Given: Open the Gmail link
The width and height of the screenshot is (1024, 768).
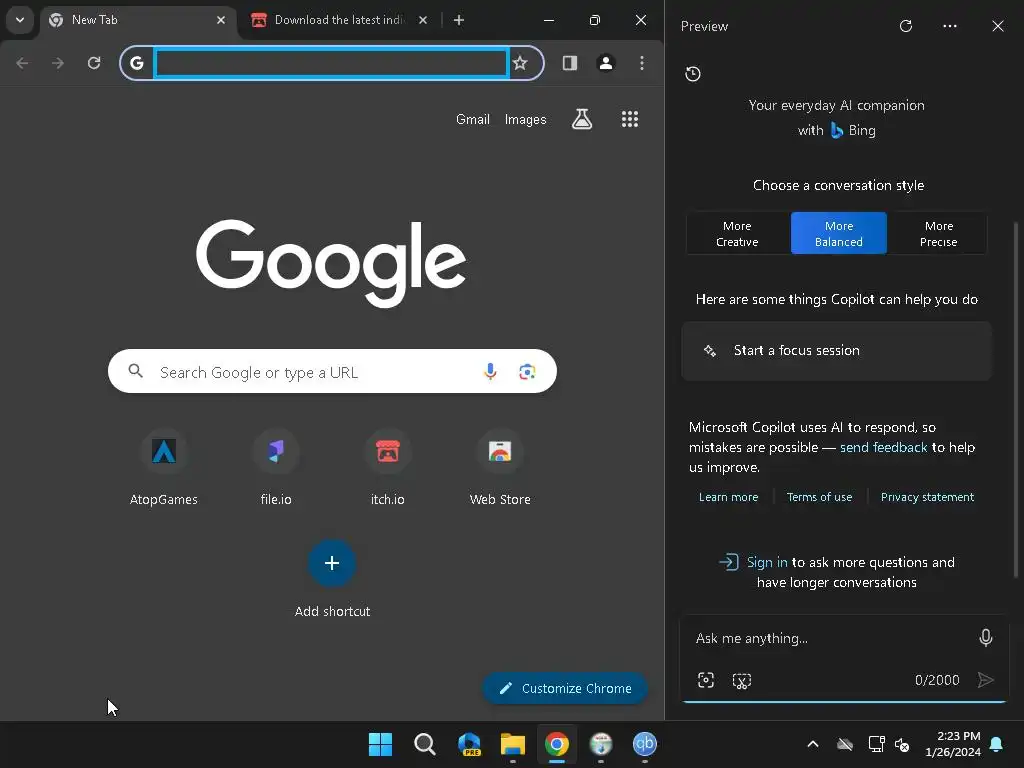Looking at the screenshot, I should pos(473,120).
